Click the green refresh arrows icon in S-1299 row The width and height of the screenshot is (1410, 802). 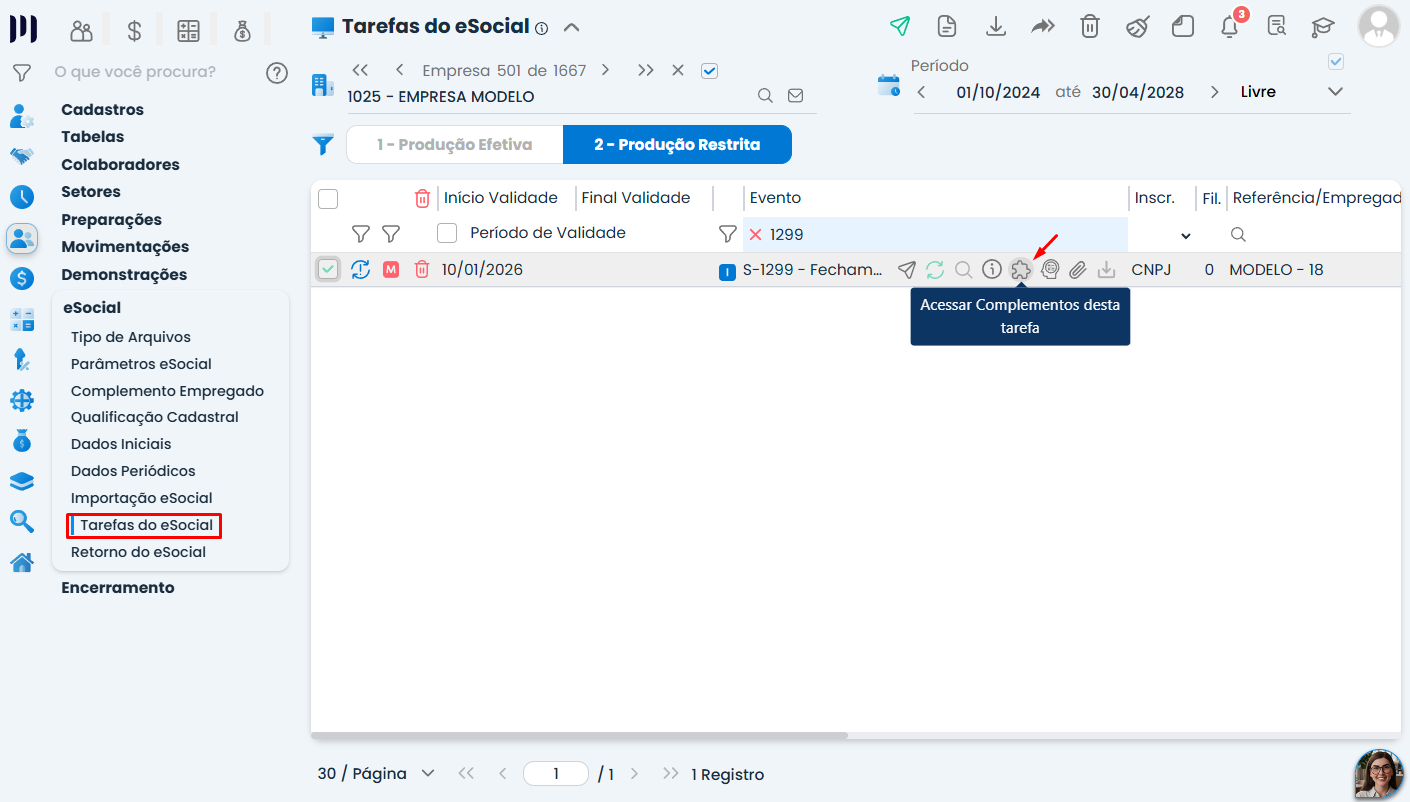point(935,269)
